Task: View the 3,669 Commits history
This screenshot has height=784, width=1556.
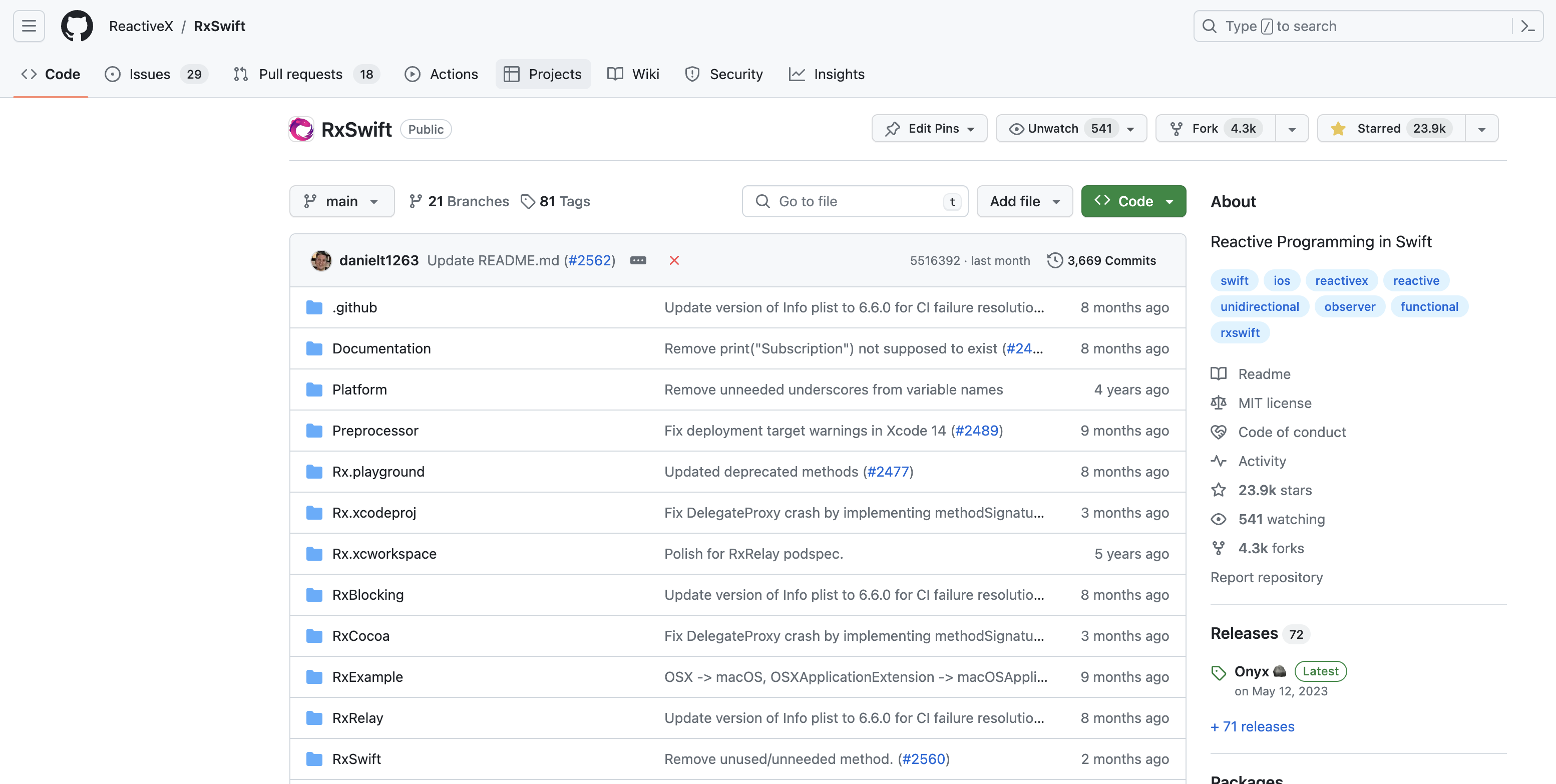Action: pyautogui.click(x=1102, y=260)
